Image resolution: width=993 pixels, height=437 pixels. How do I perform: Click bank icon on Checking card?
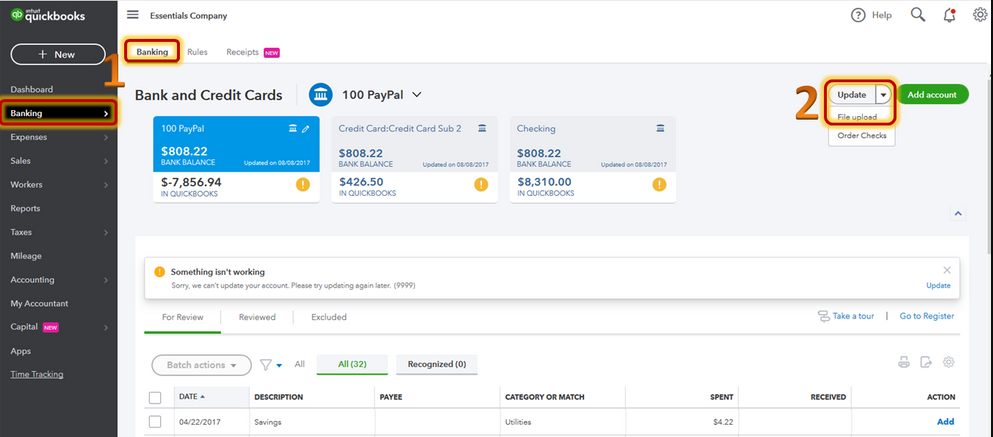click(x=661, y=129)
